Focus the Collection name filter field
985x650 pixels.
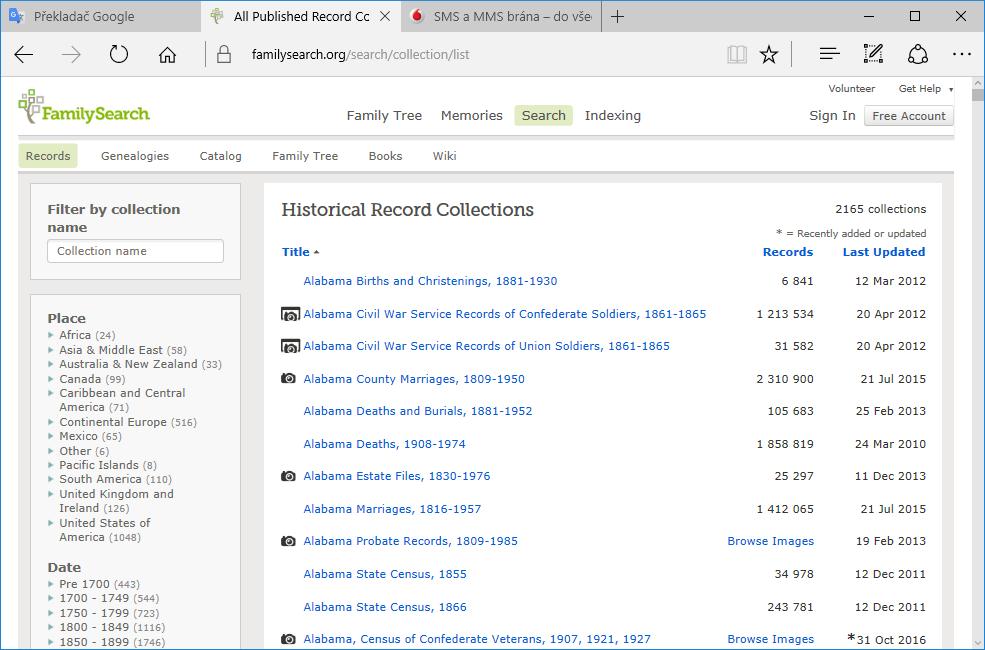click(135, 251)
